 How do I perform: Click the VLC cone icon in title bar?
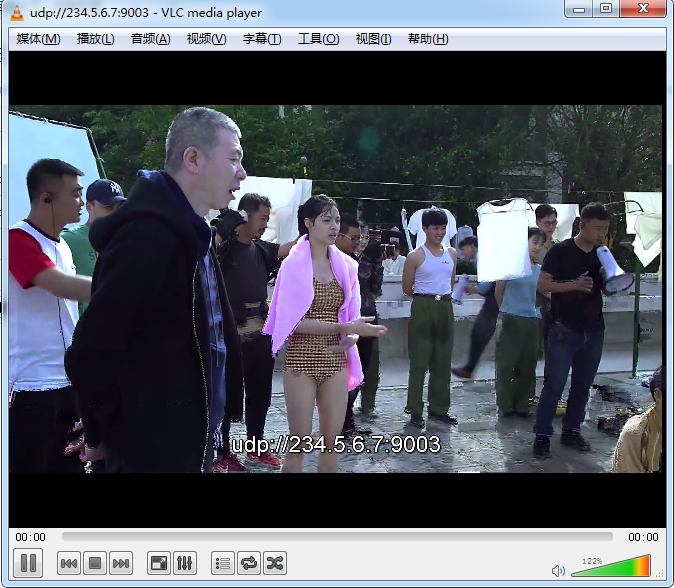[x=17, y=12]
